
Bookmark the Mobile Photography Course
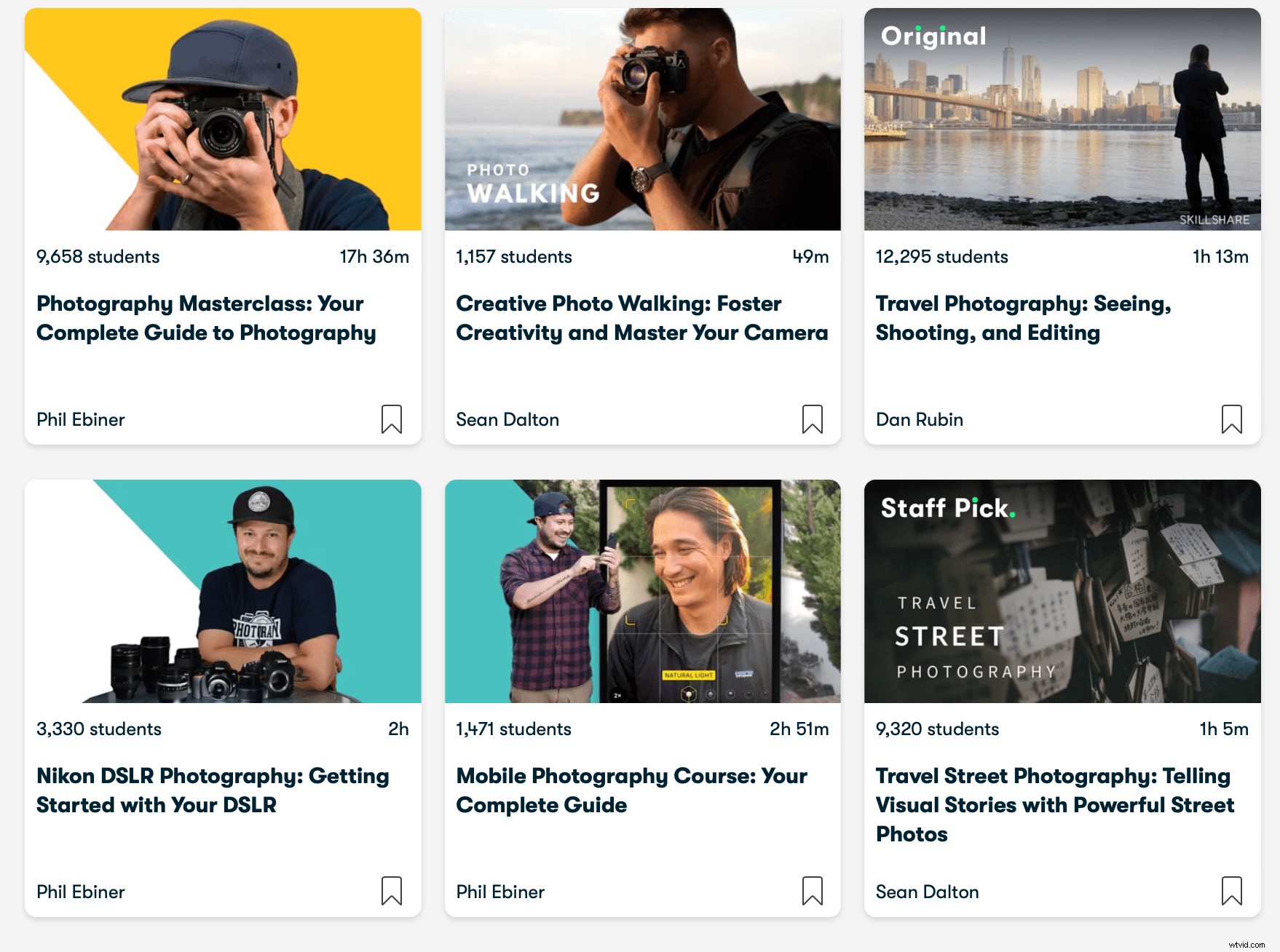coord(812,892)
